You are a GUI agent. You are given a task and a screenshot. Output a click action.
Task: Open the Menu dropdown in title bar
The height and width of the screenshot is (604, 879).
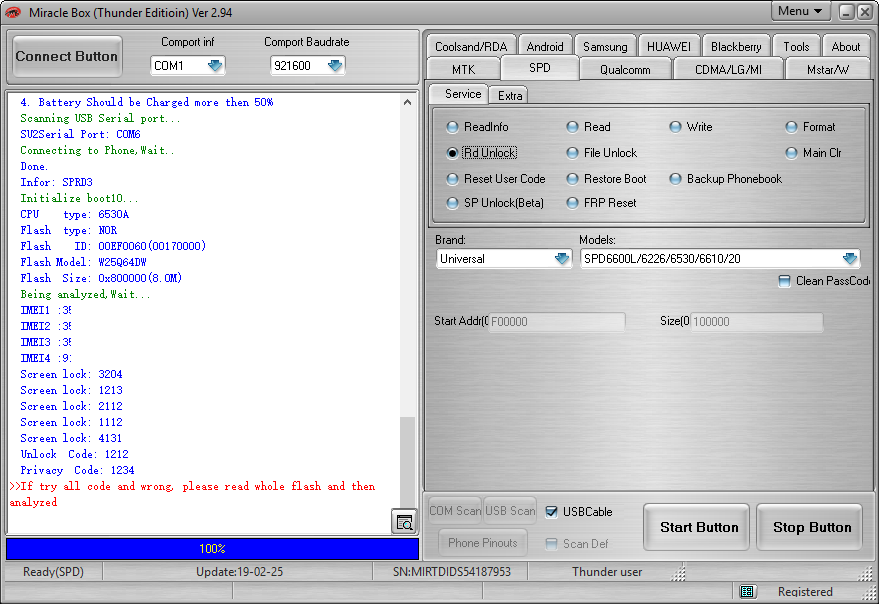[x=800, y=11]
